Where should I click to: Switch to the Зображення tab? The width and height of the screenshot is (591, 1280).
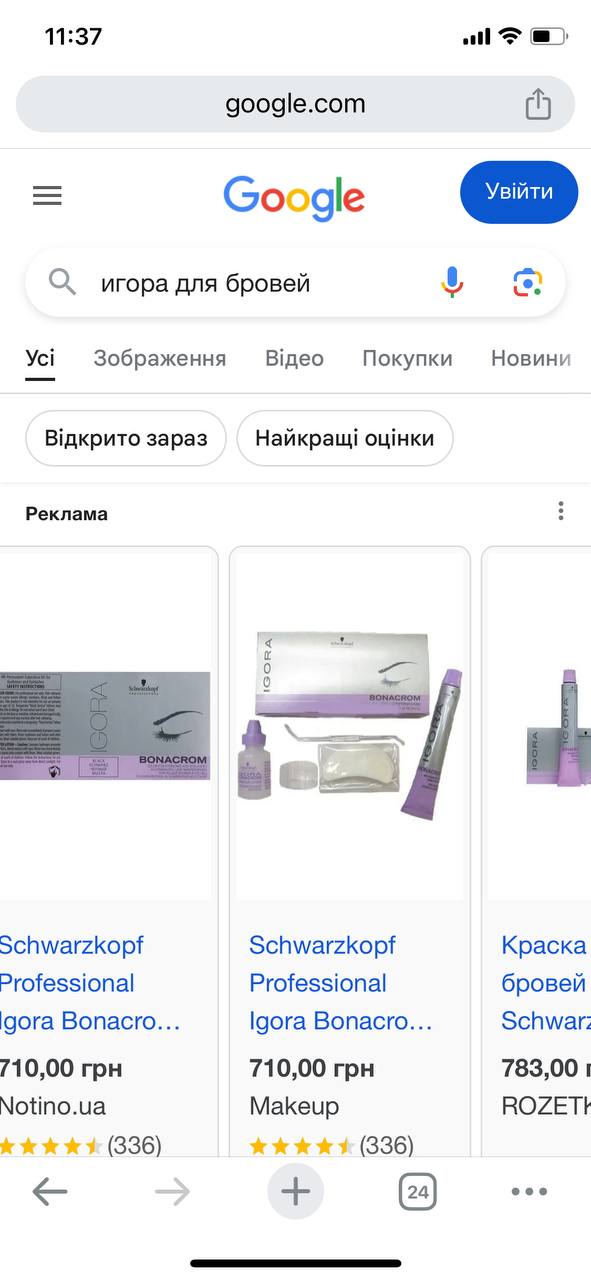[x=160, y=358]
